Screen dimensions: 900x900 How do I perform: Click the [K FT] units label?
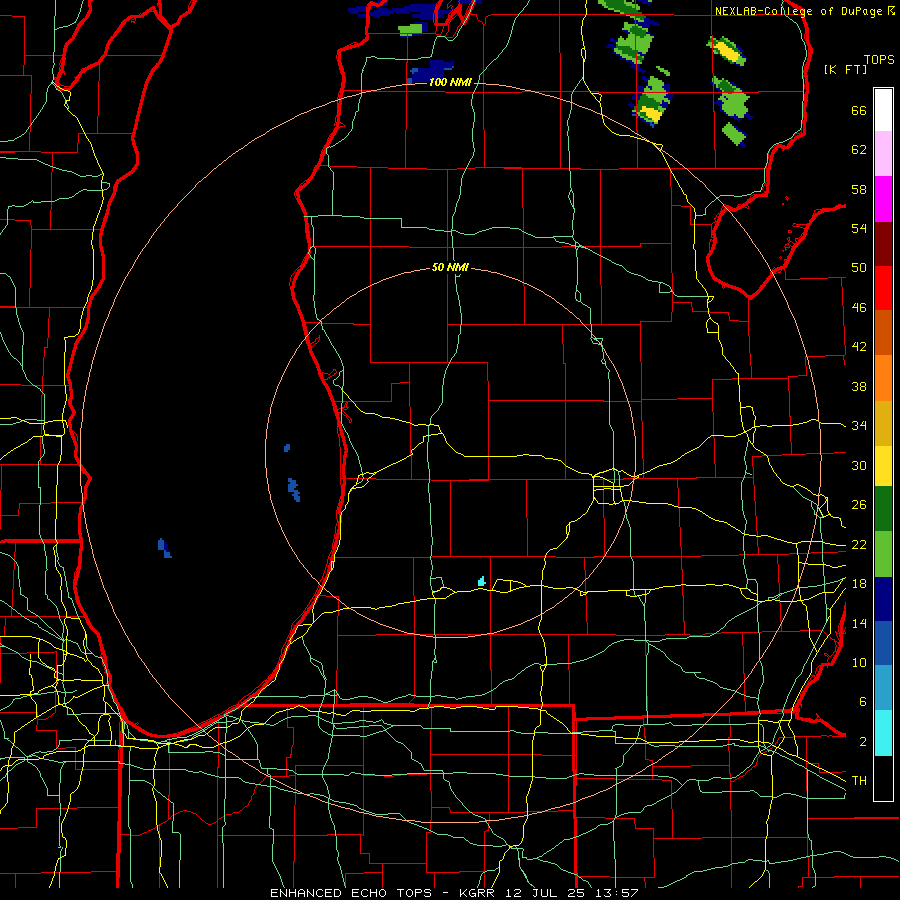tap(845, 69)
